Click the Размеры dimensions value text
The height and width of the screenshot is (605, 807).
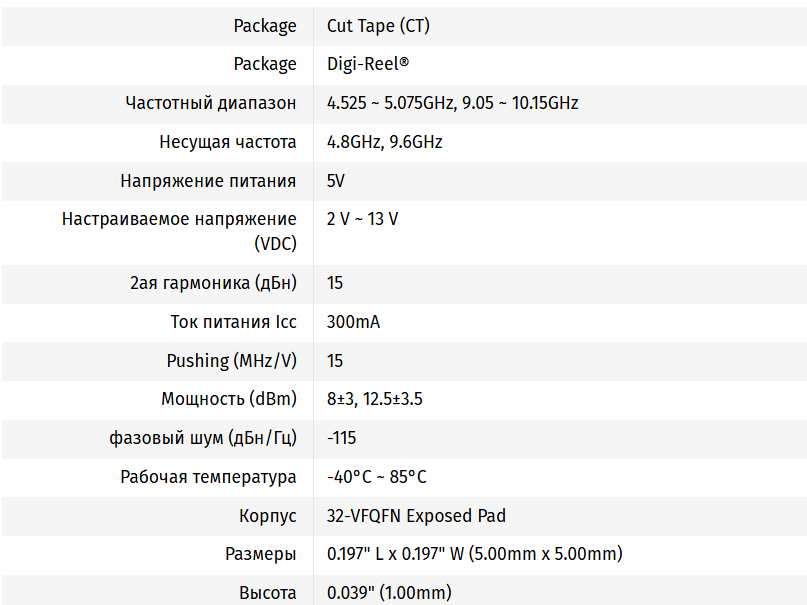coord(475,554)
